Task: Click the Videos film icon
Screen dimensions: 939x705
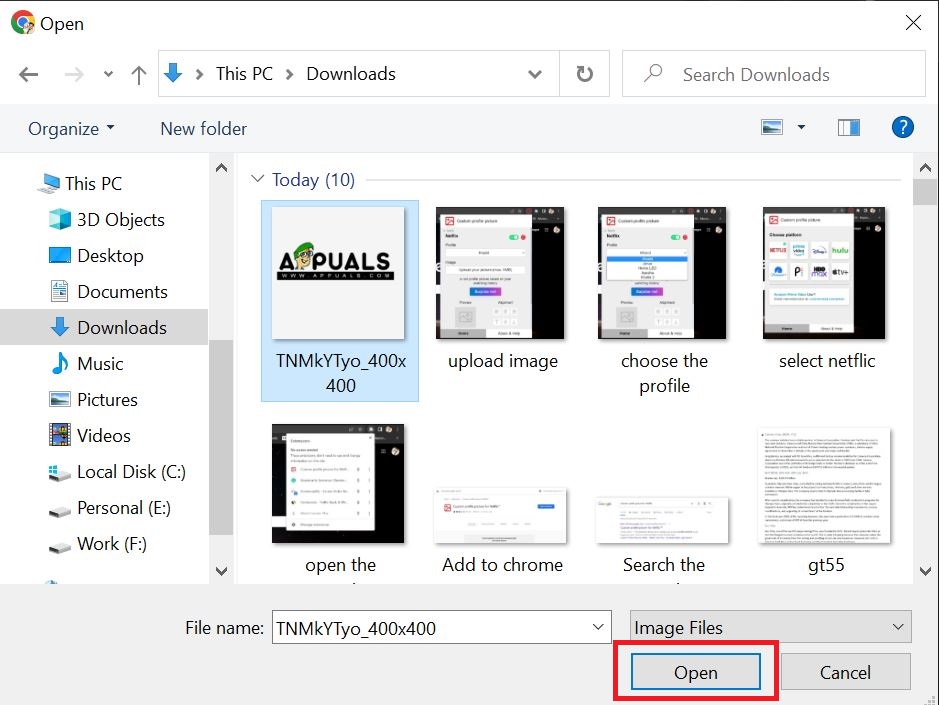Action: click(60, 435)
